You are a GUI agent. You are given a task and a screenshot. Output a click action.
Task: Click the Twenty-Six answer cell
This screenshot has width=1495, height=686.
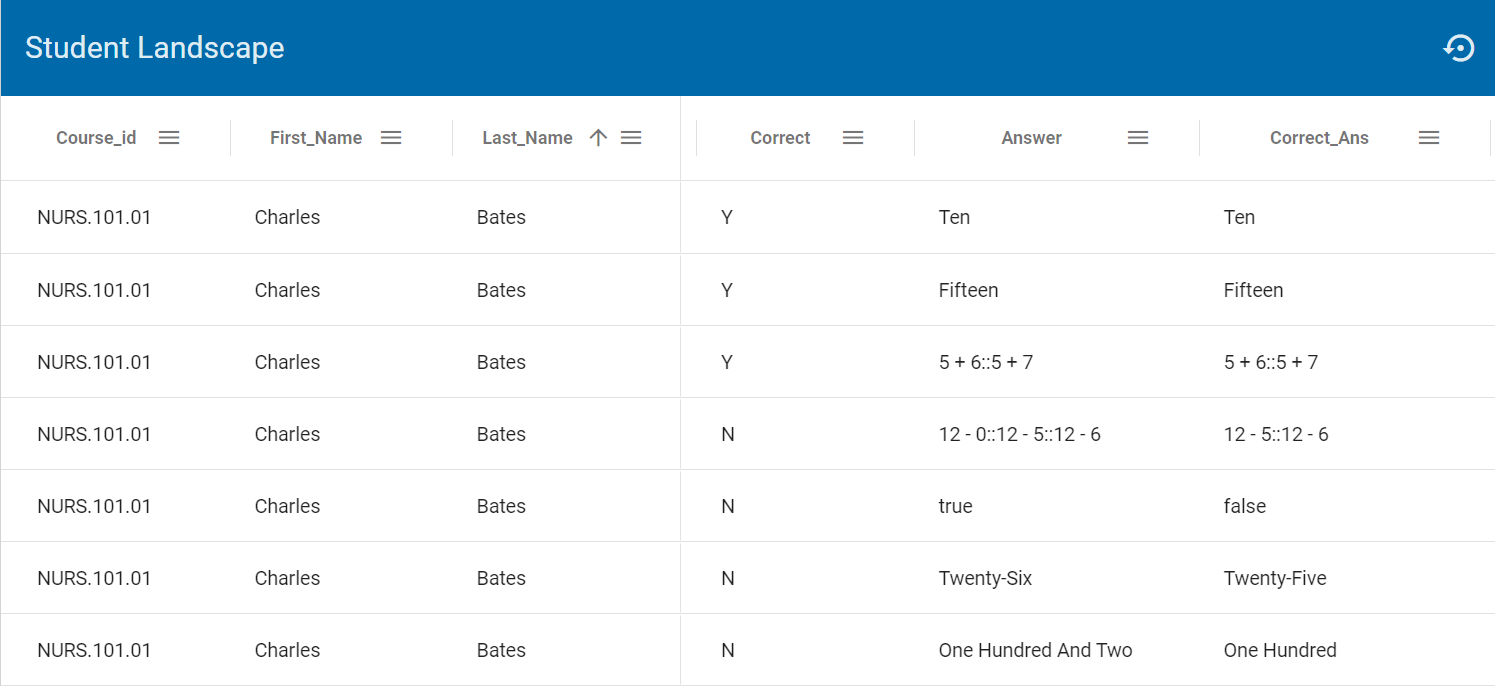point(985,578)
